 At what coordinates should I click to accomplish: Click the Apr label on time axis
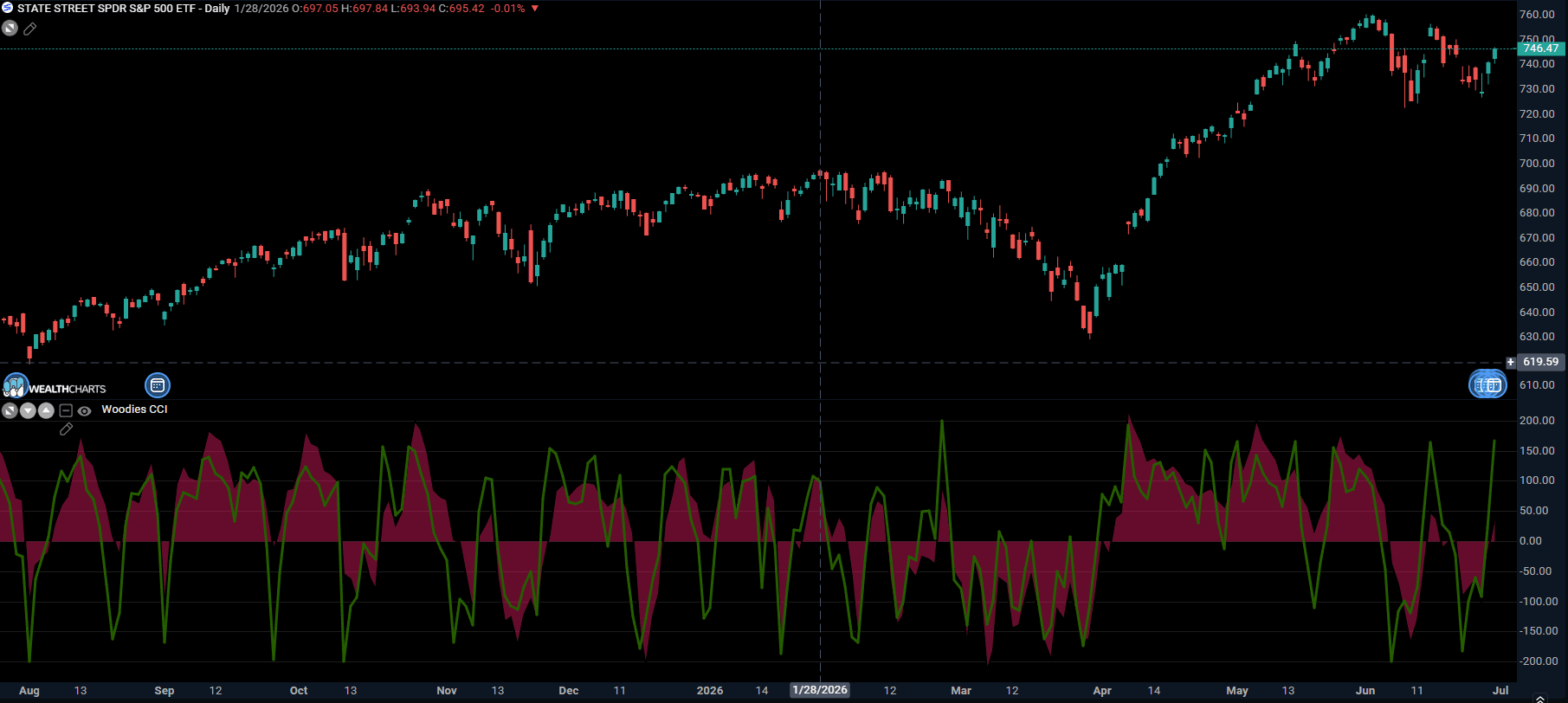coord(1102,691)
